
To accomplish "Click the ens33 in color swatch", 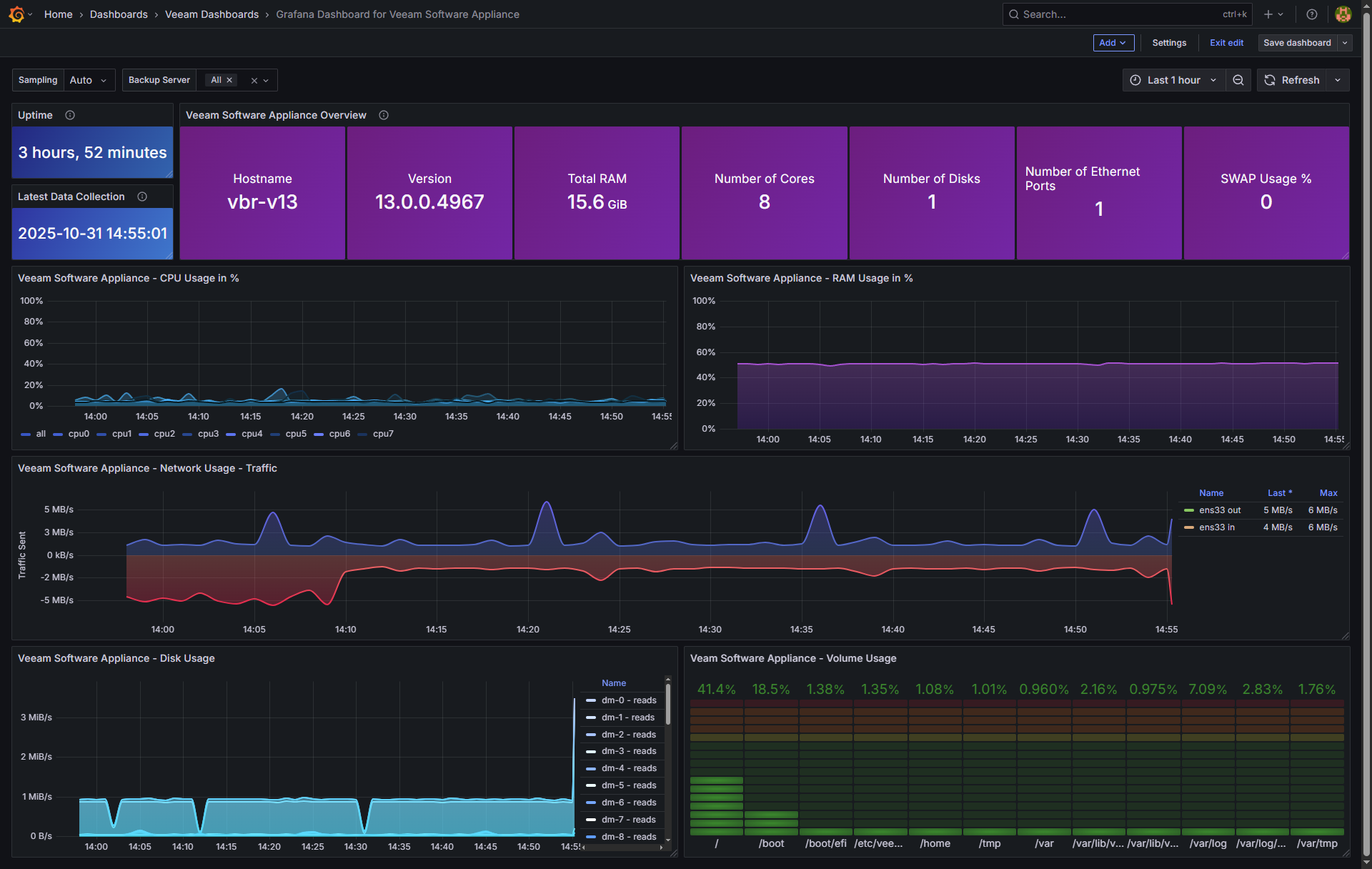I will (x=1189, y=527).
